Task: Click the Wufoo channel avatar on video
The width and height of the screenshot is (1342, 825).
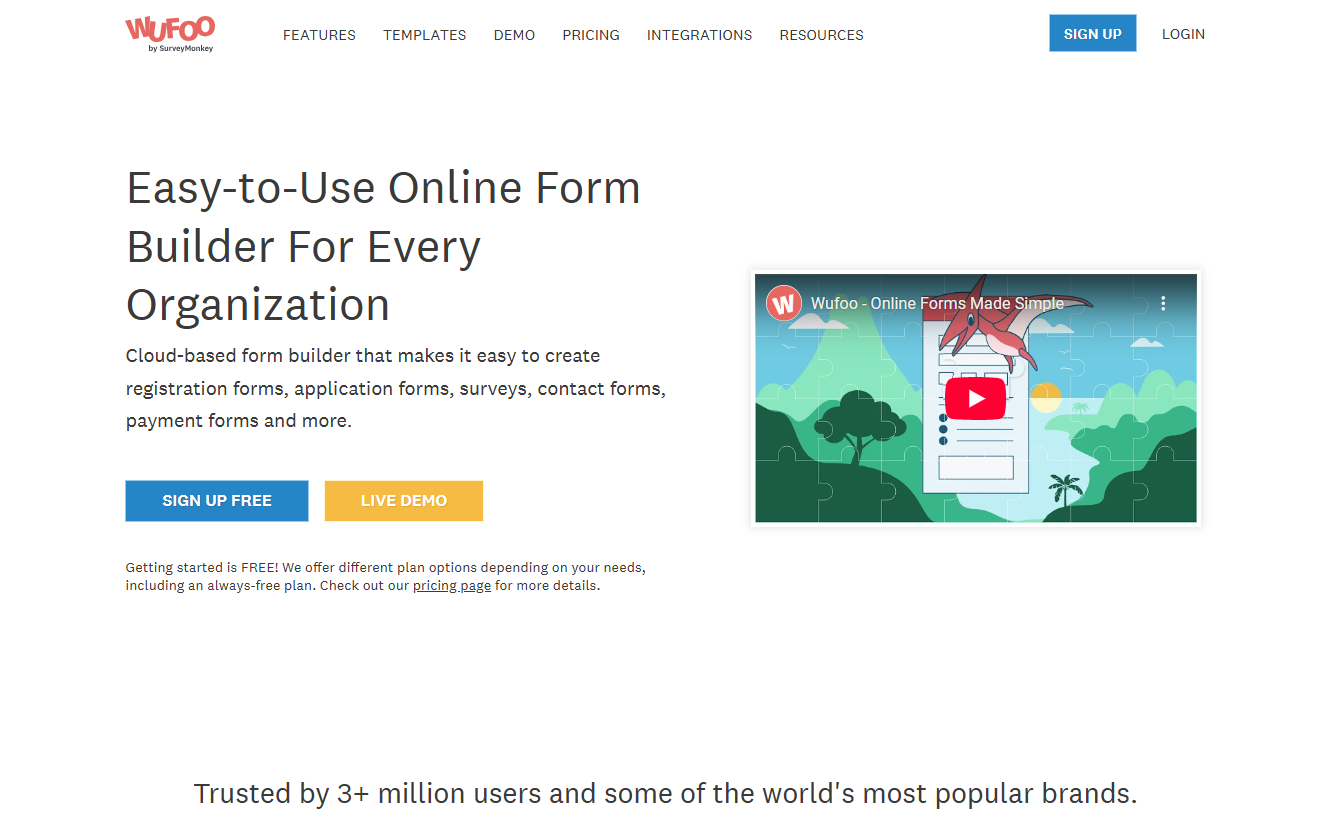Action: click(784, 303)
